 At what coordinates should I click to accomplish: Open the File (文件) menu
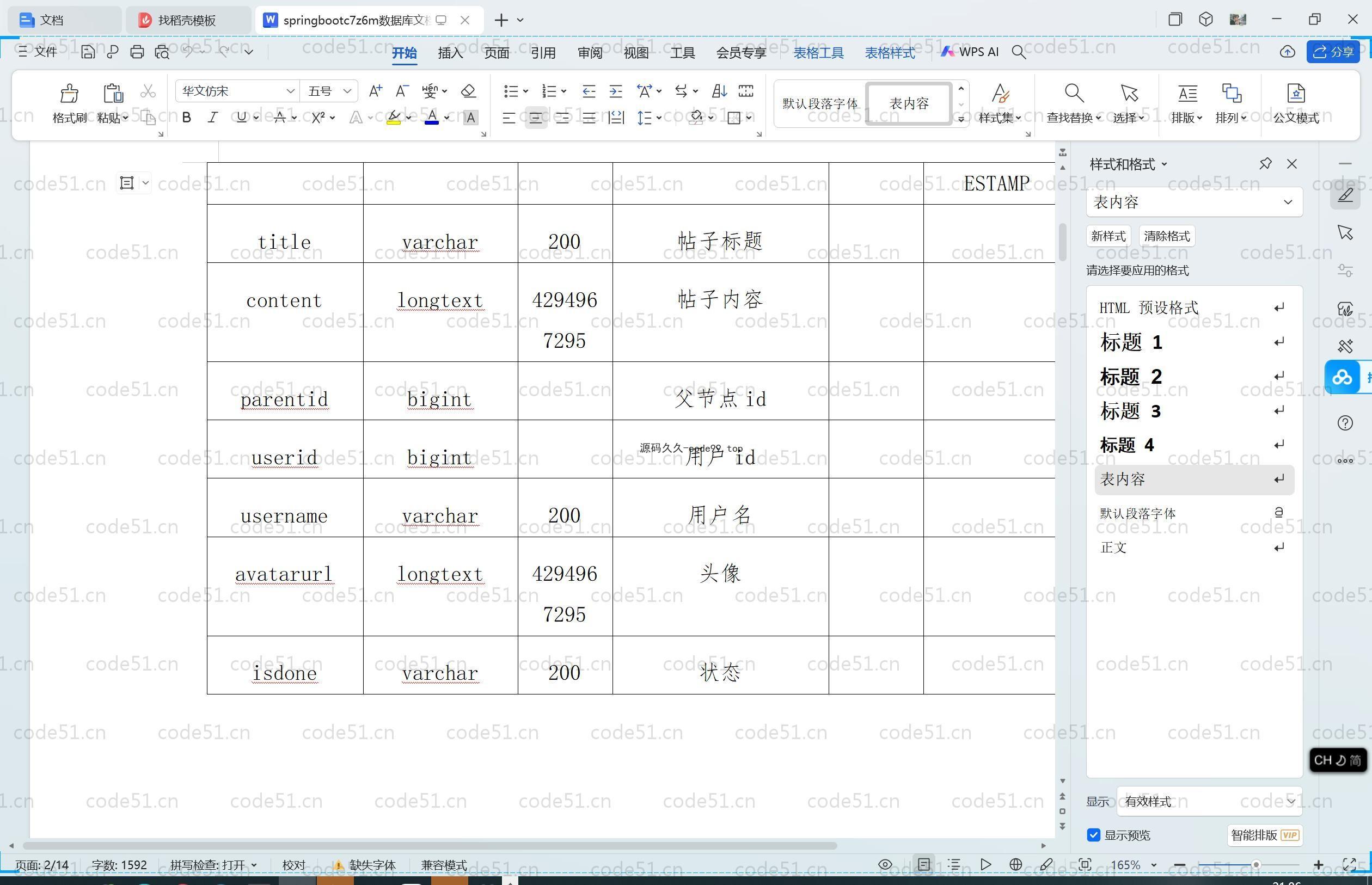pyautogui.click(x=38, y=52)
